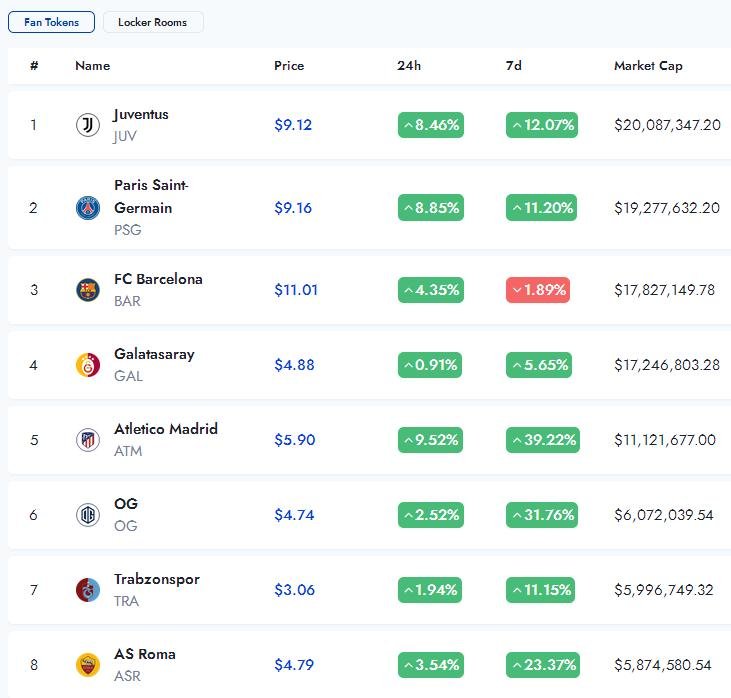Screen dimensions: 731x698
Task: Open the FC Barcelona token name link
Action: coord(159,279)
